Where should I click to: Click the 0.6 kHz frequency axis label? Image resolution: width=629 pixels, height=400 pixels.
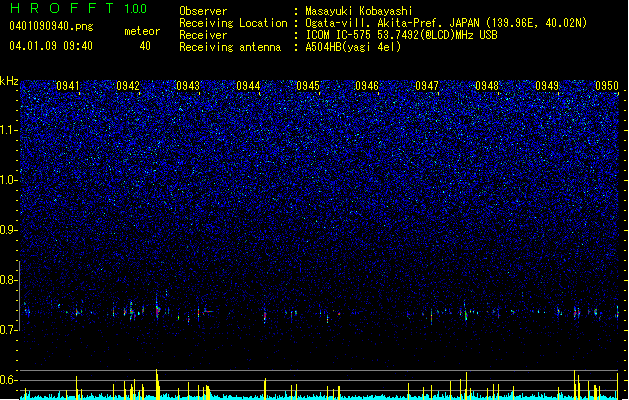coord(8,380)
